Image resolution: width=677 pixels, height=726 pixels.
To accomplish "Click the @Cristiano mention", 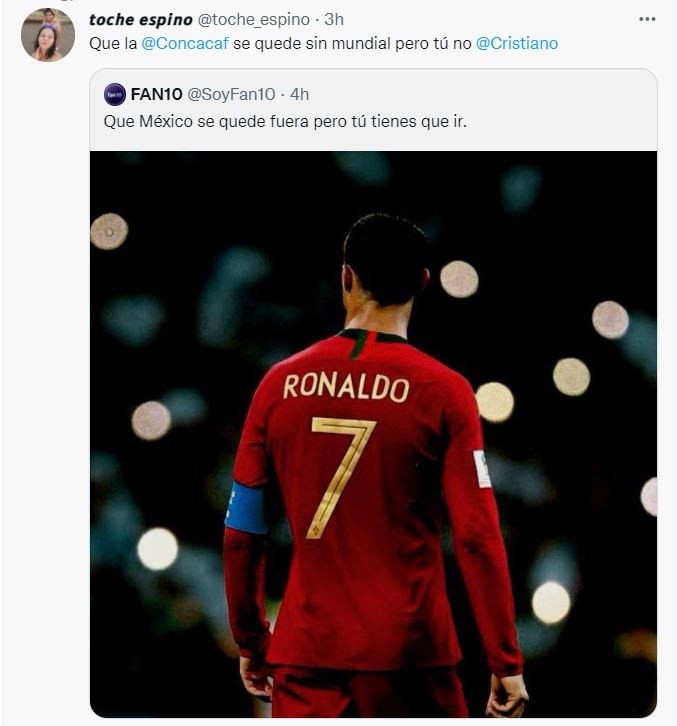I will [517, 44].
